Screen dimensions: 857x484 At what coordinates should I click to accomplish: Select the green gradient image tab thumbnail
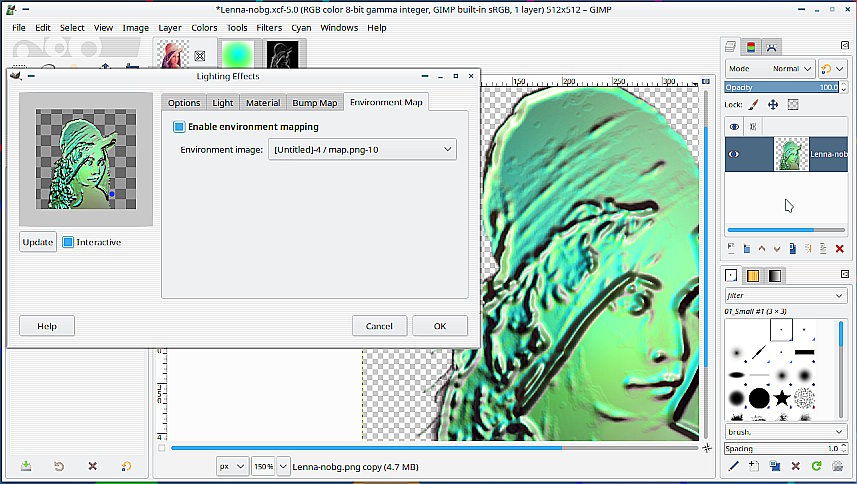point(238,54)
